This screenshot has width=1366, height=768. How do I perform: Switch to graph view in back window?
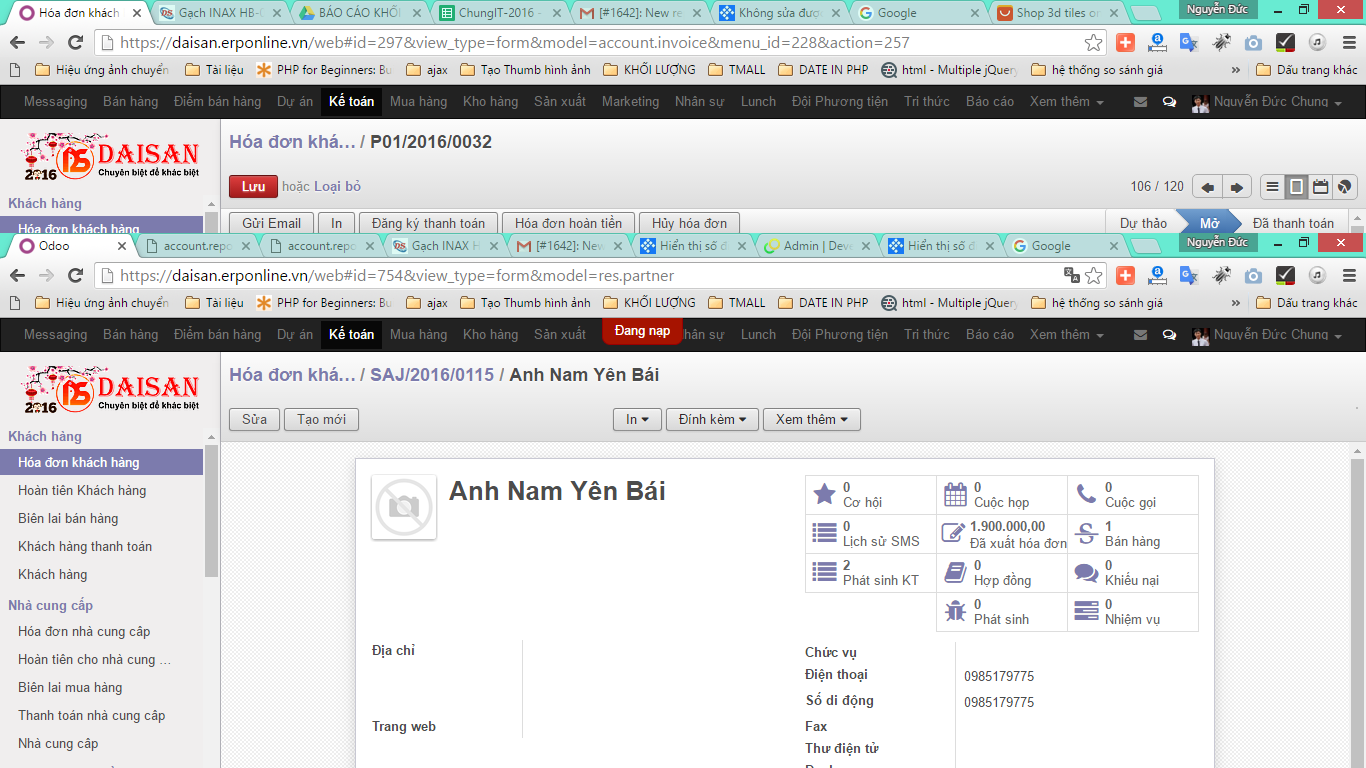(1344, 187)
